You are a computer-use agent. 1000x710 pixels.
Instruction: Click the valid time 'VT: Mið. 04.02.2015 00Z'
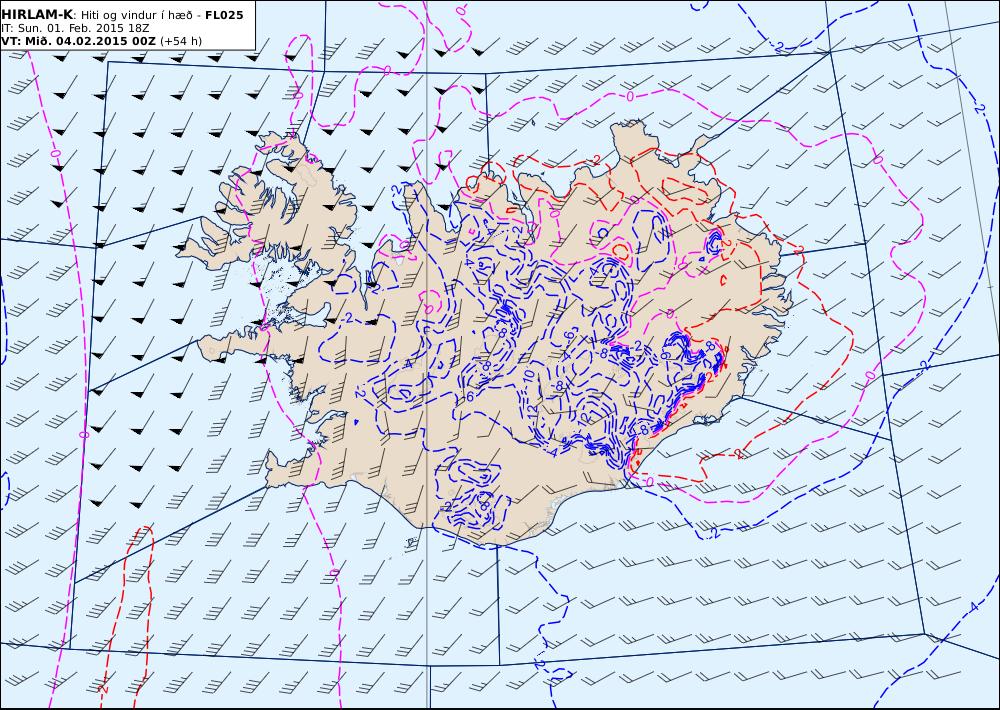78,41
